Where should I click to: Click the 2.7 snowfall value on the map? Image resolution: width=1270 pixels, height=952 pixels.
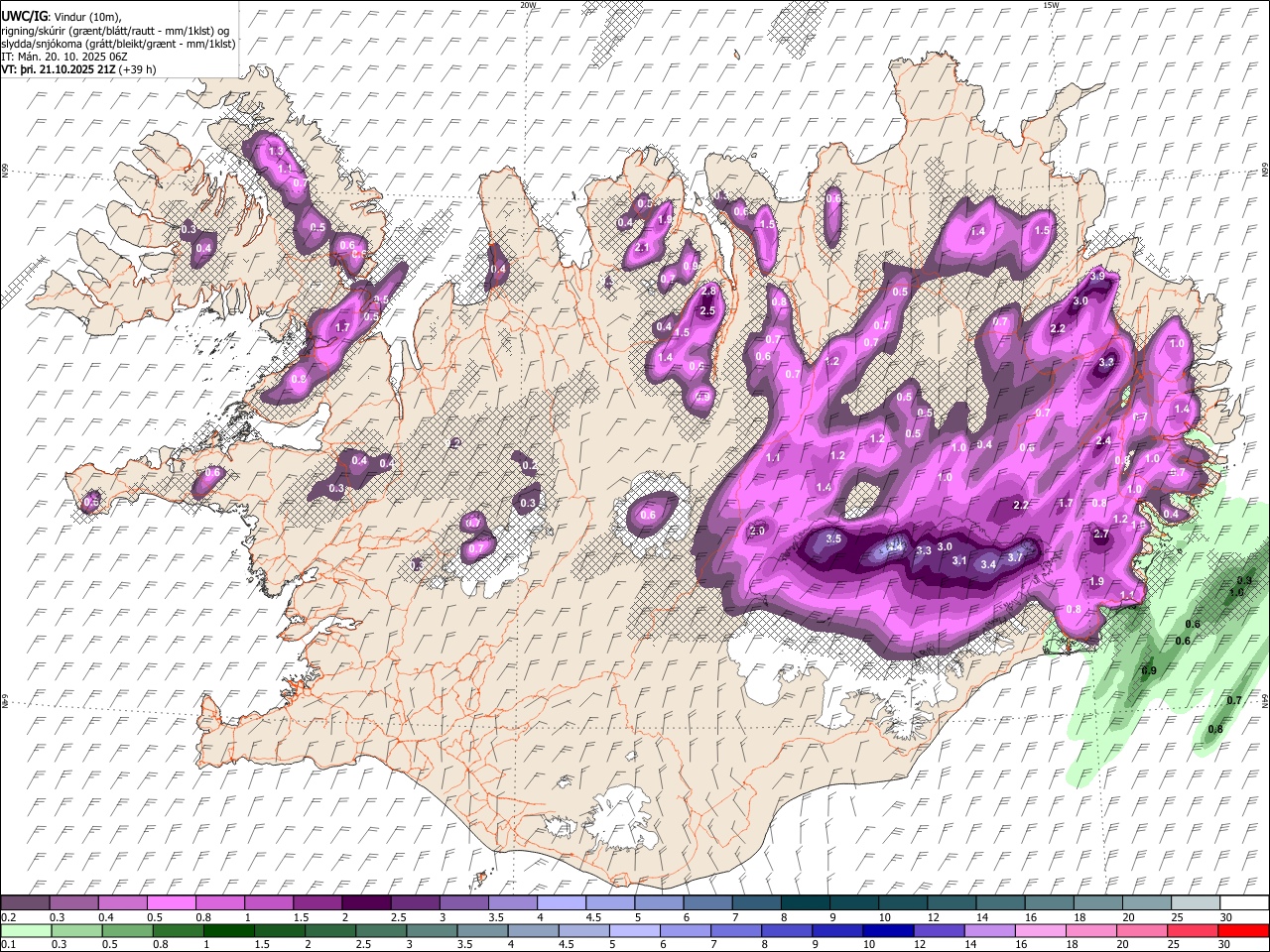point(1100,535)
